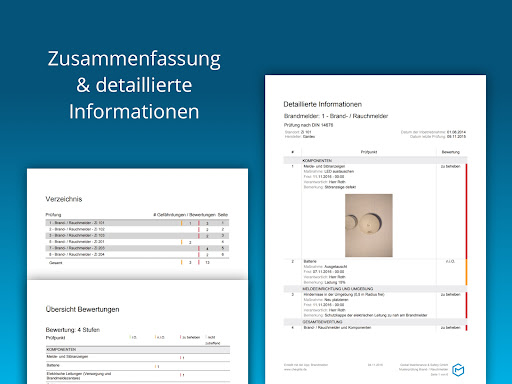Click the Verzeichnis heading

[x=64, y=199]
